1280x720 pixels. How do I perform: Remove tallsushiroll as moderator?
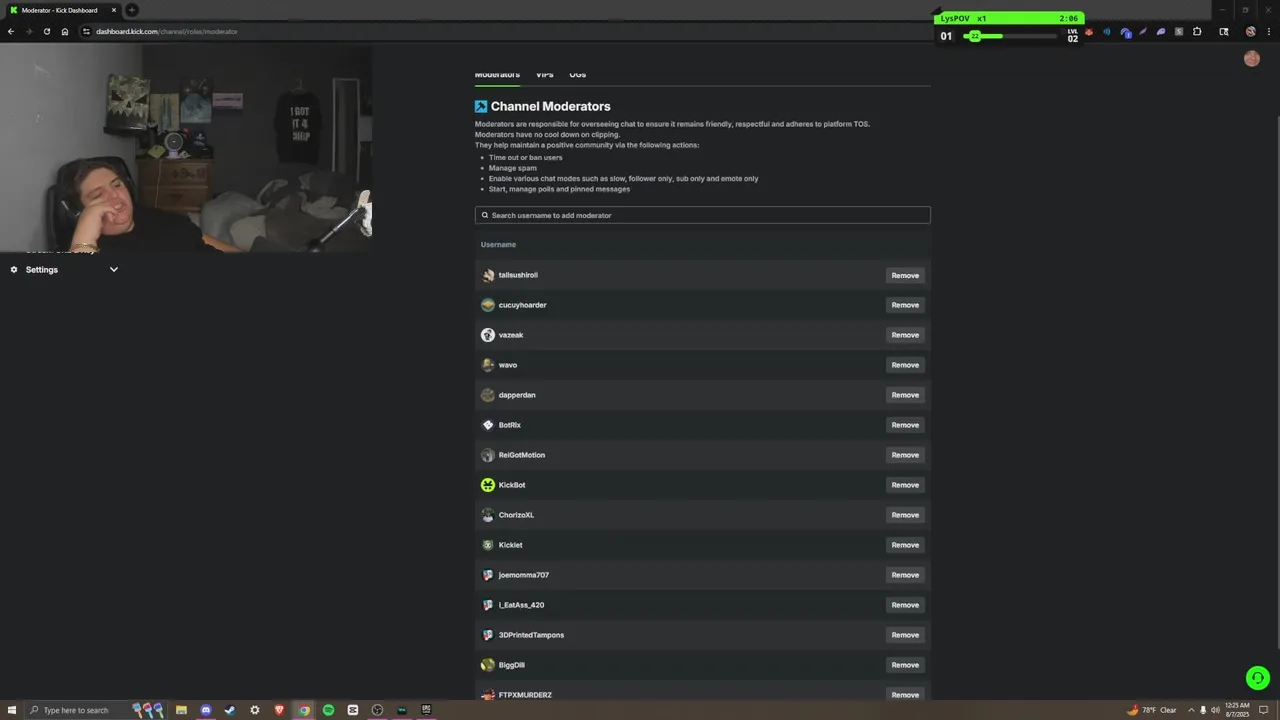point(905,275)
